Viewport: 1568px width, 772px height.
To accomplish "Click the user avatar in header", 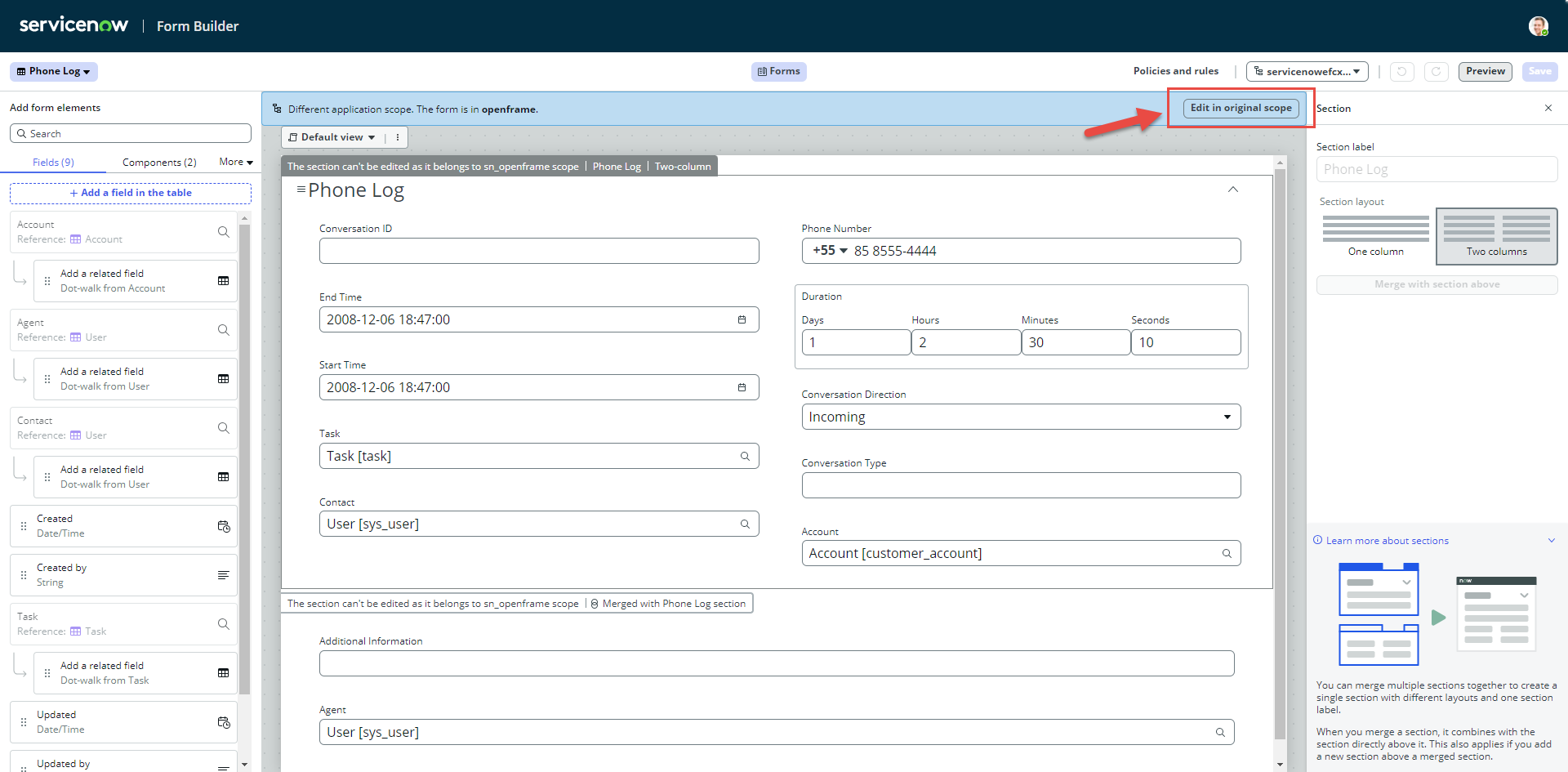I will [x=1538, y=26].
